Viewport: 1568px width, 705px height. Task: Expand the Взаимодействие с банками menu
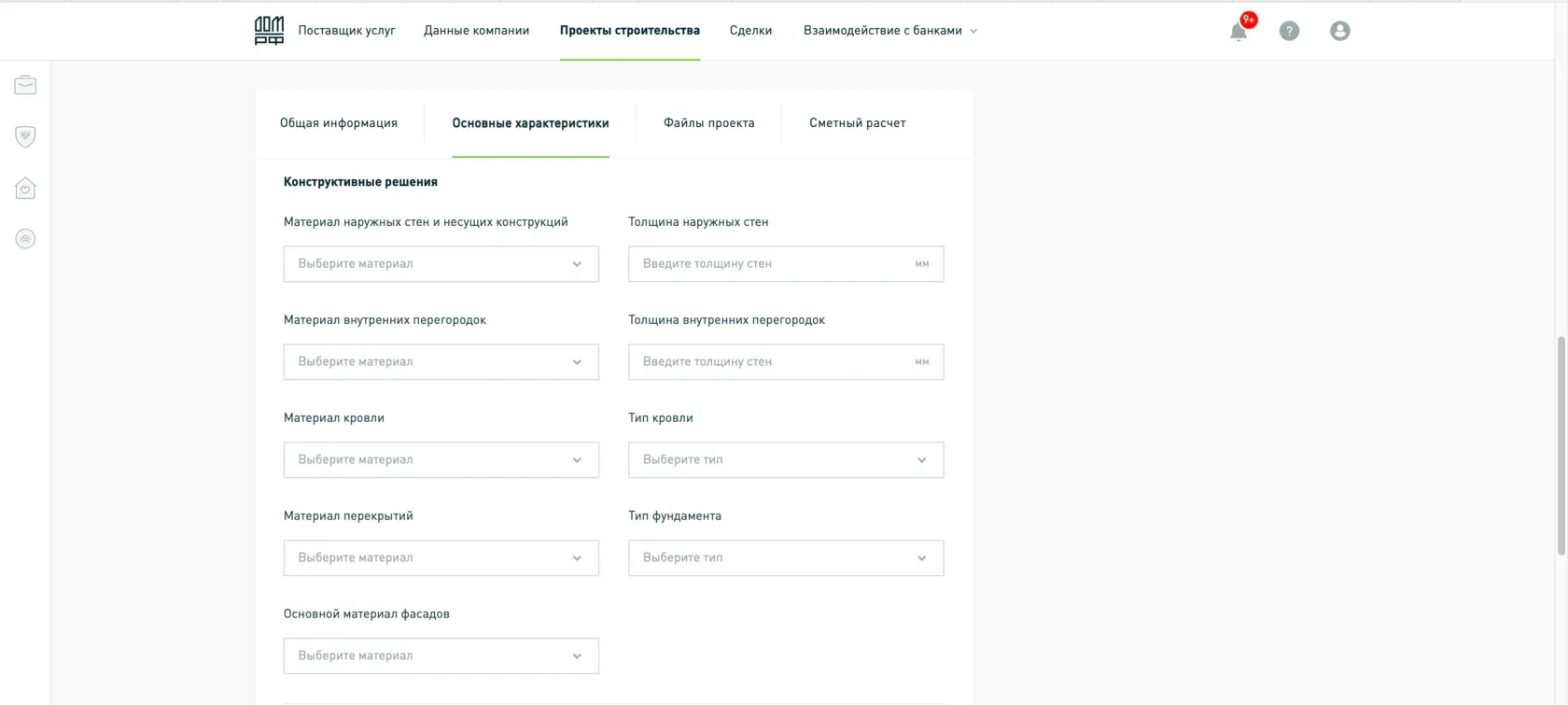click(x=889, y=31)
